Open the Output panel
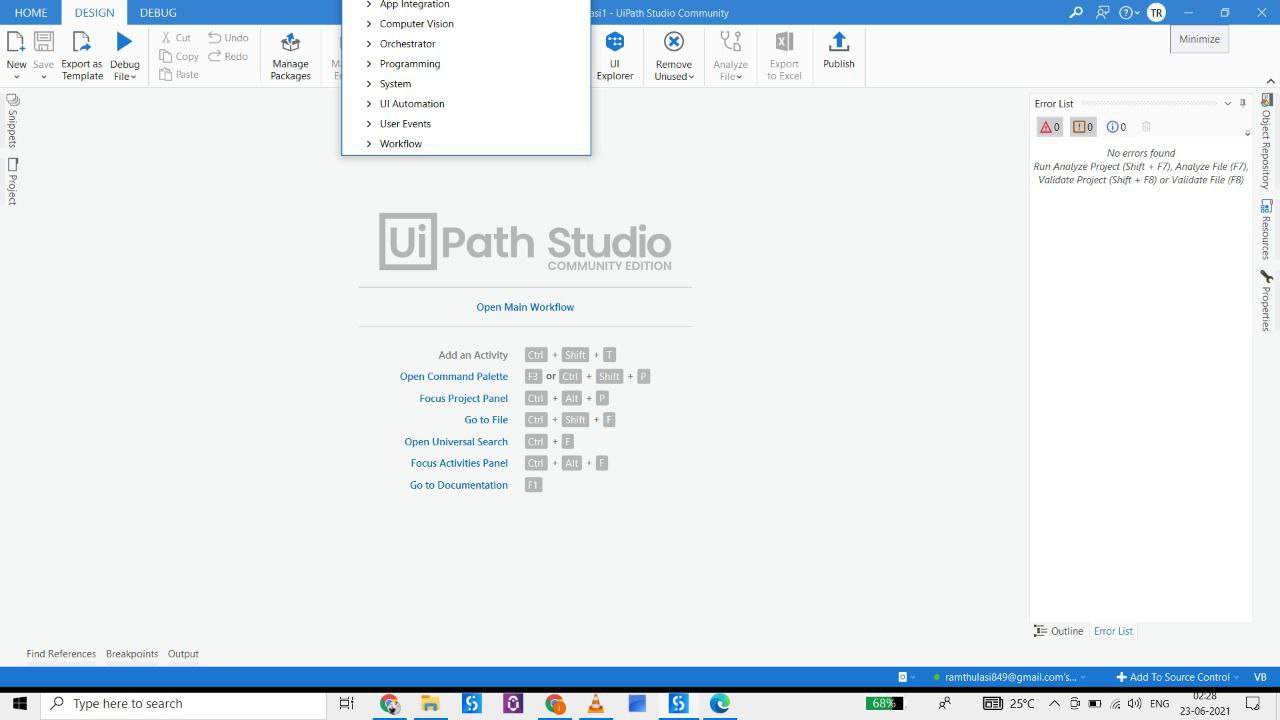Screen dimensions: 1280x720 [183, 654]
